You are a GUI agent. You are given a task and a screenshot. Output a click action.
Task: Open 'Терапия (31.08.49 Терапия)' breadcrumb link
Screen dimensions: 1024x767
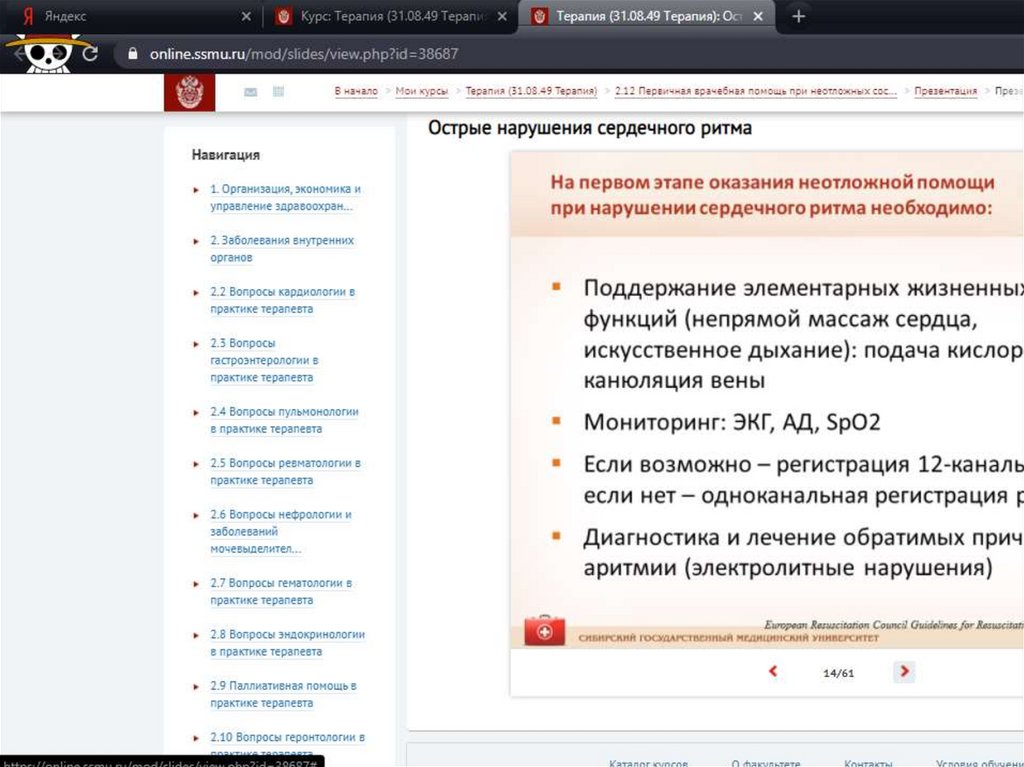tap(531, 91)
